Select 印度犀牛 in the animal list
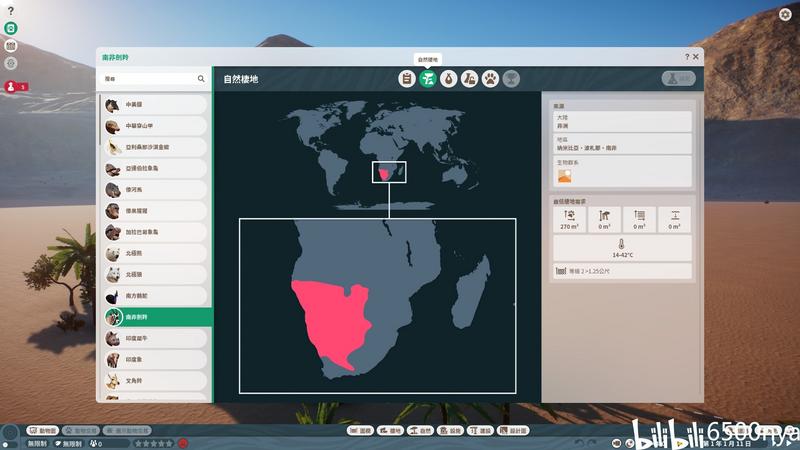The width and height of the screenshot is (800, 450). (155, 338)
